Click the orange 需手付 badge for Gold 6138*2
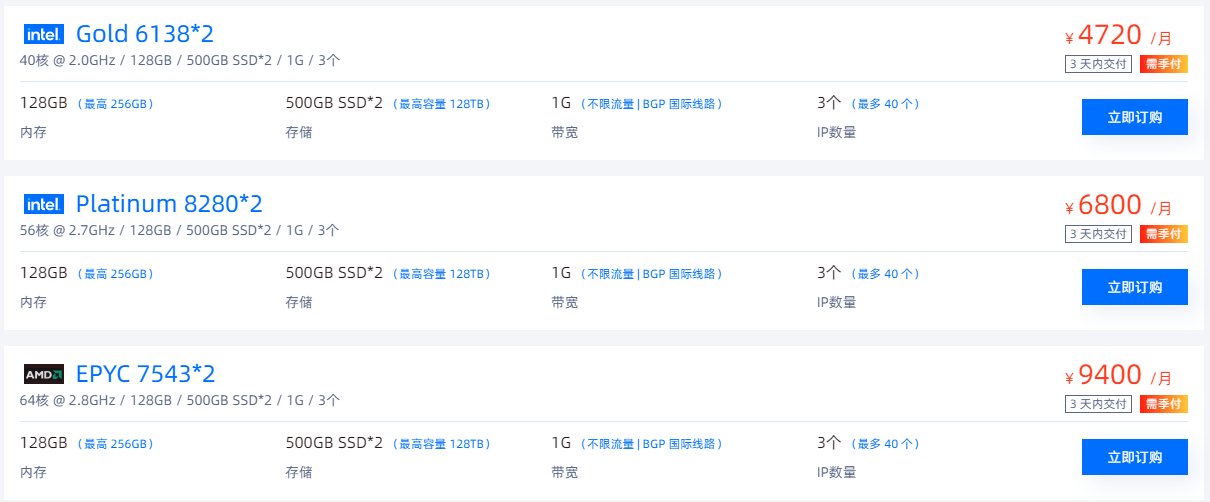The height and width of the screenshot is (502, 1210). pyautogui.click(x=1163, y=64)
